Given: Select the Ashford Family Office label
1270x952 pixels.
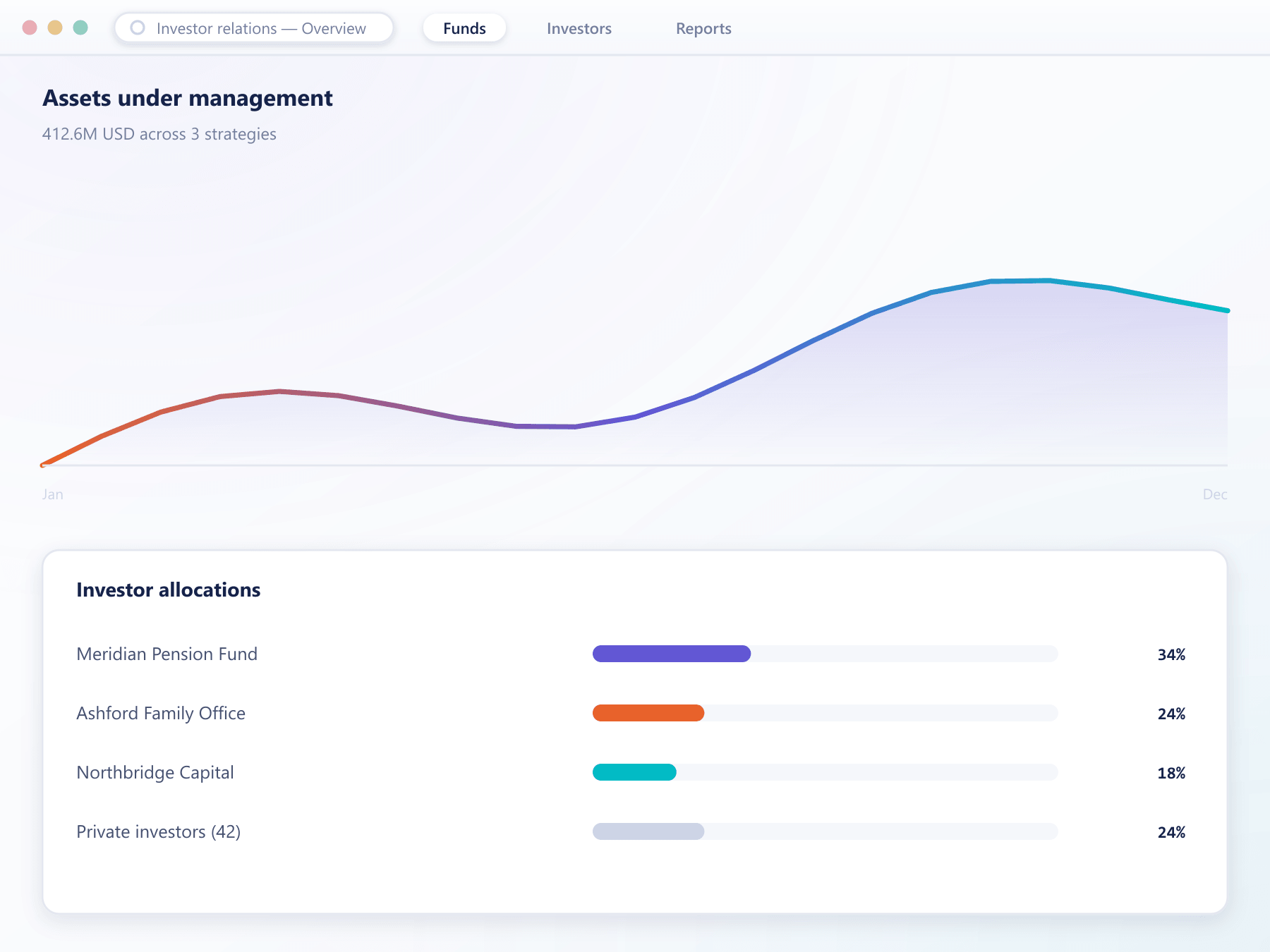Looking at the screenshot, I should [x=161, y=713].
